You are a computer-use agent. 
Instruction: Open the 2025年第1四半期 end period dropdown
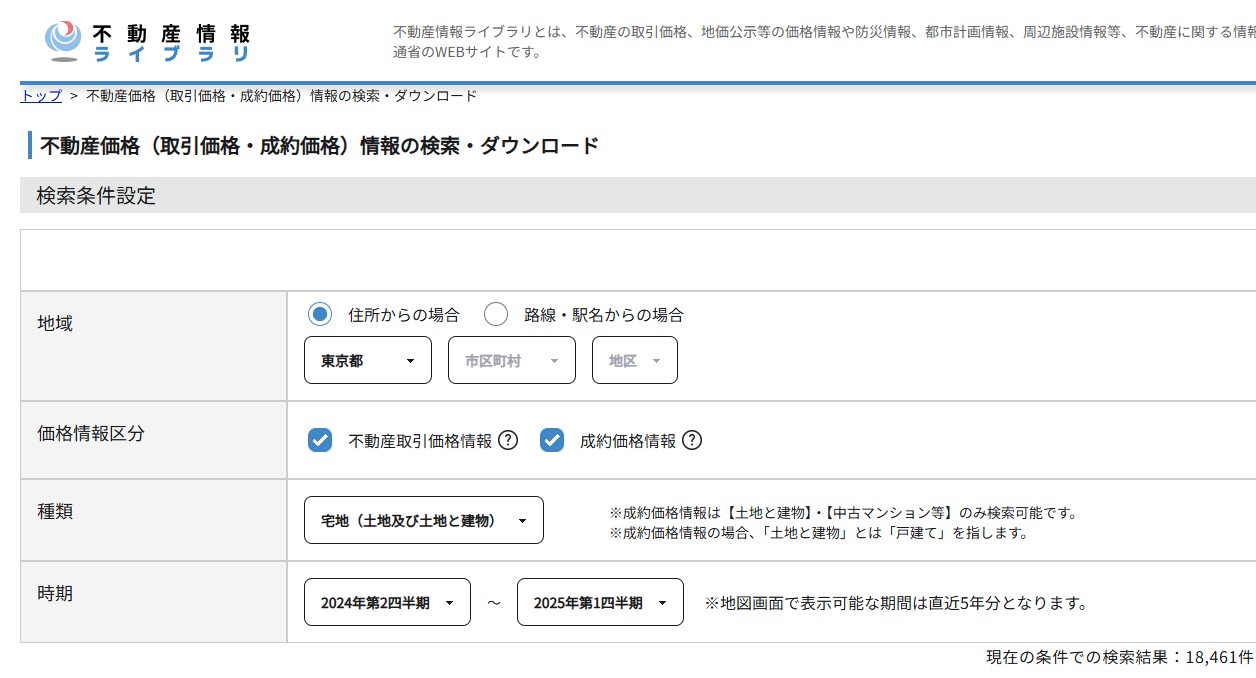tap(600, 602)
